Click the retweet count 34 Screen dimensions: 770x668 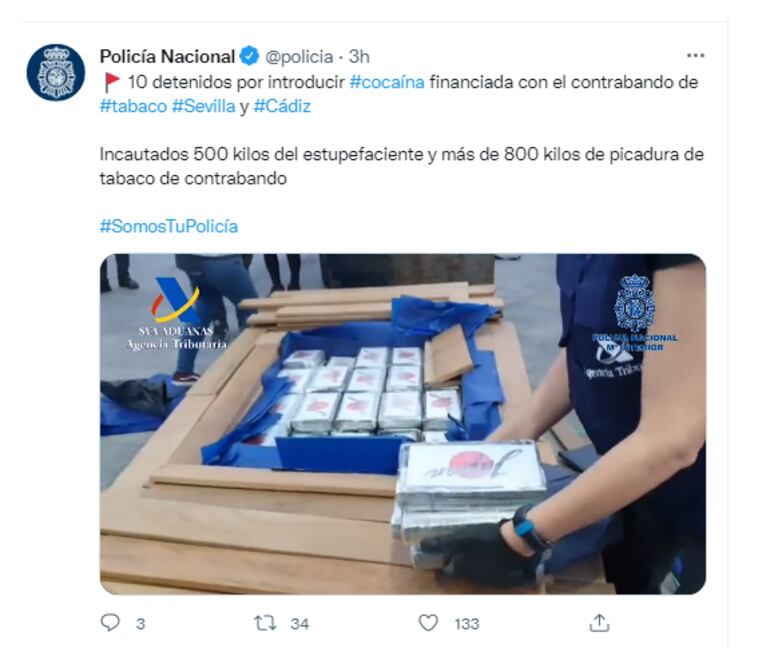[300, 624]
